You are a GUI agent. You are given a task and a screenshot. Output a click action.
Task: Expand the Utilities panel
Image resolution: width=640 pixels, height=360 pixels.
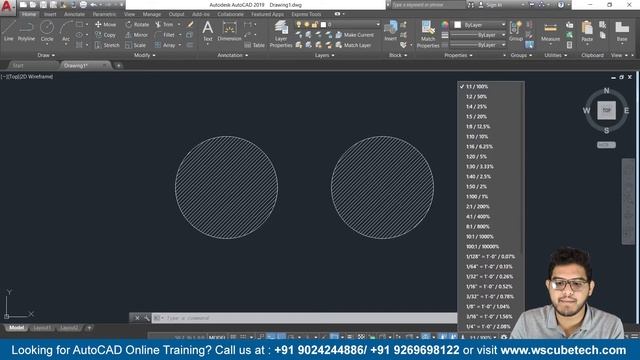[x=556, y=55]
